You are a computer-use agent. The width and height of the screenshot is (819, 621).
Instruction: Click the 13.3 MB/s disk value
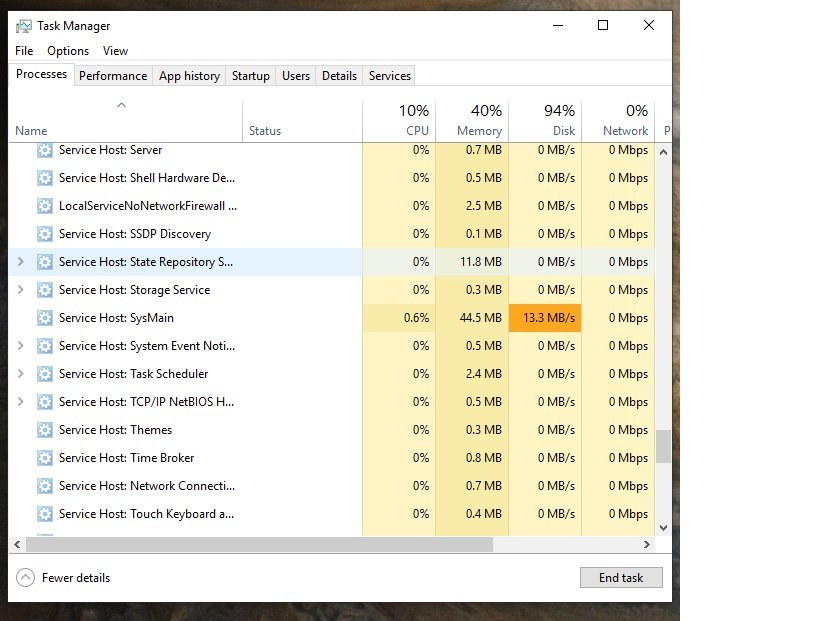[549, 318]
